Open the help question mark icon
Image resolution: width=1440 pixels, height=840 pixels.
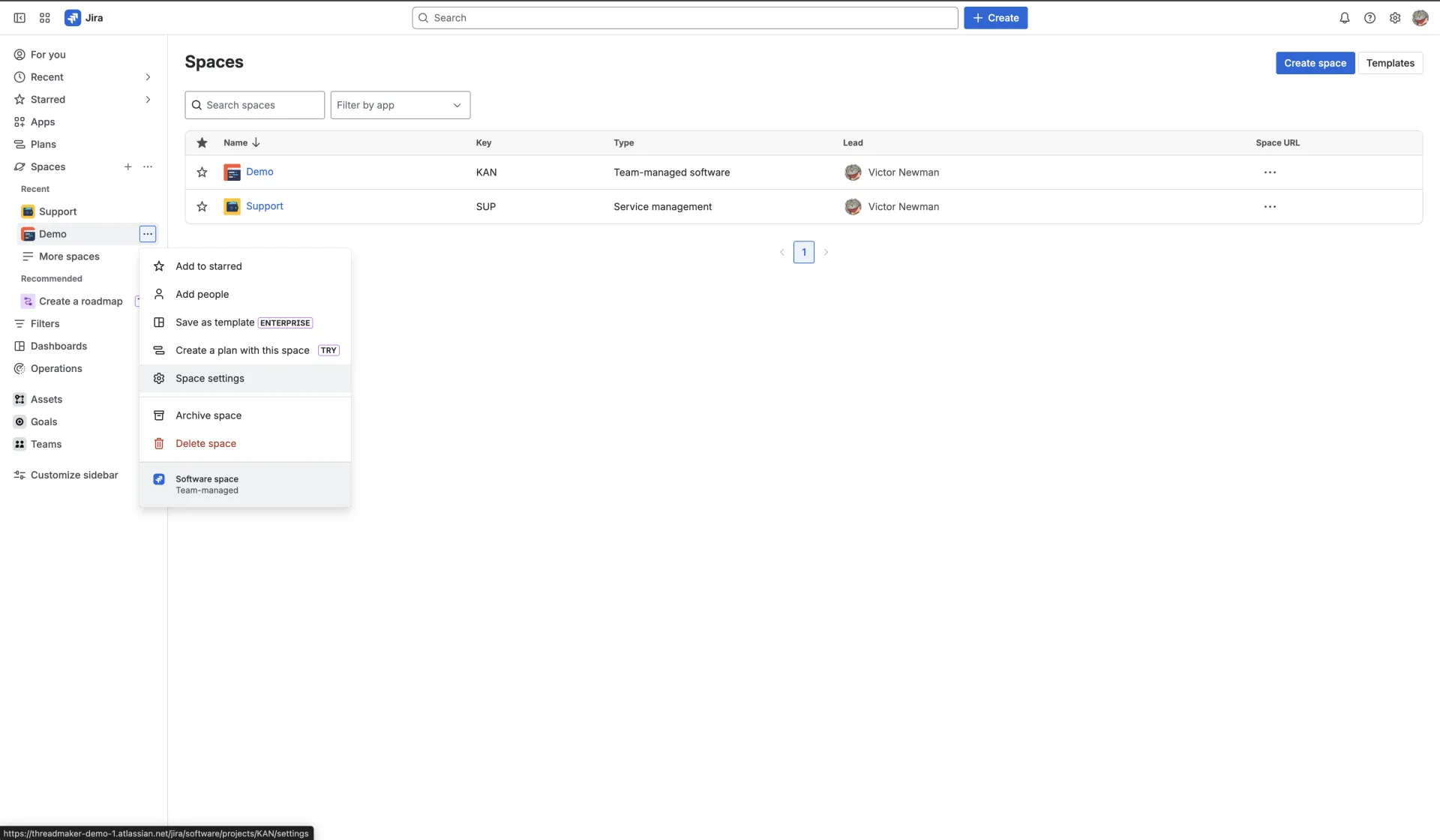[1369, 18]
